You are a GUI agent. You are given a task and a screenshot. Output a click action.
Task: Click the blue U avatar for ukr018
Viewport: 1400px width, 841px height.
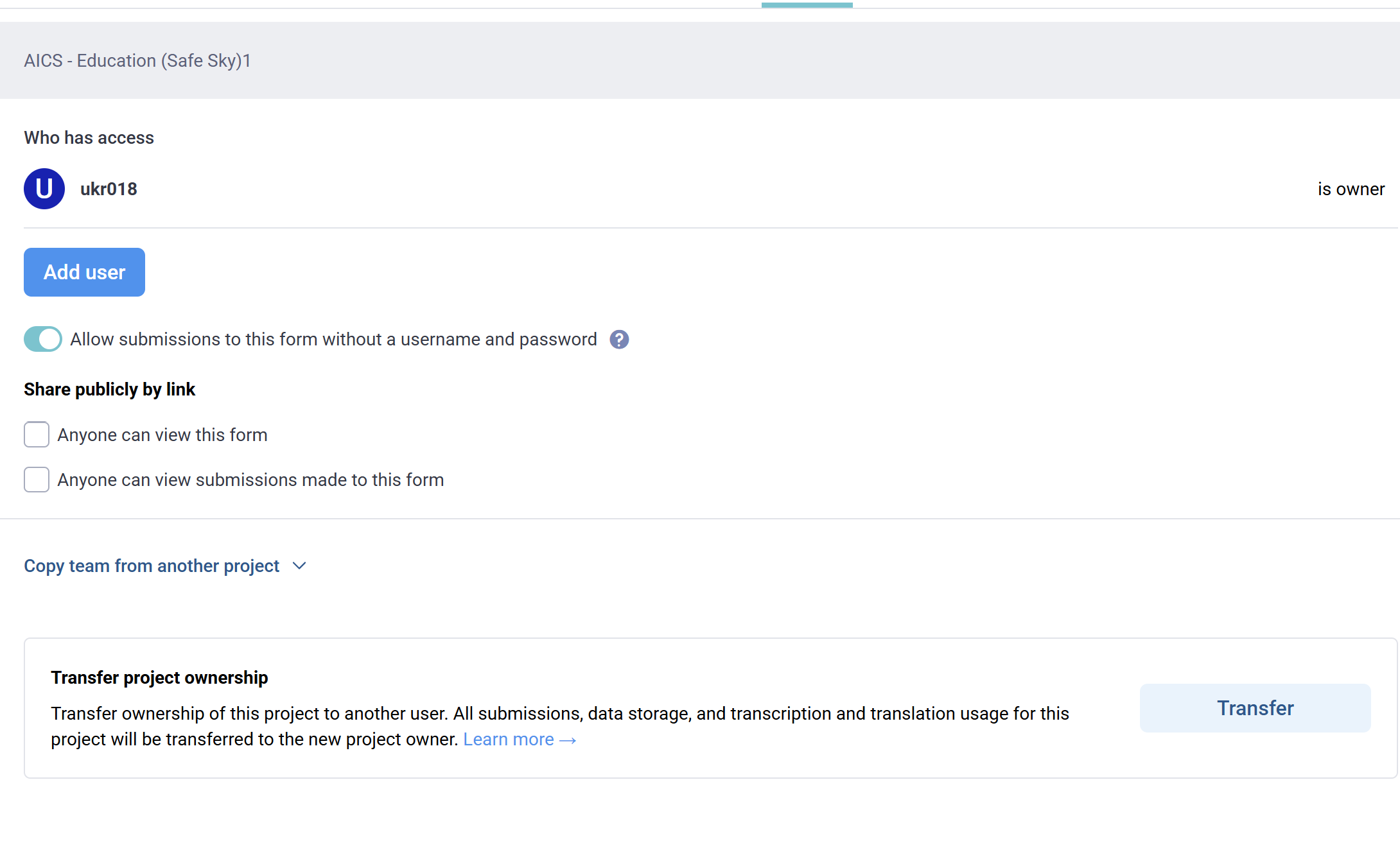tap(44, 189)
